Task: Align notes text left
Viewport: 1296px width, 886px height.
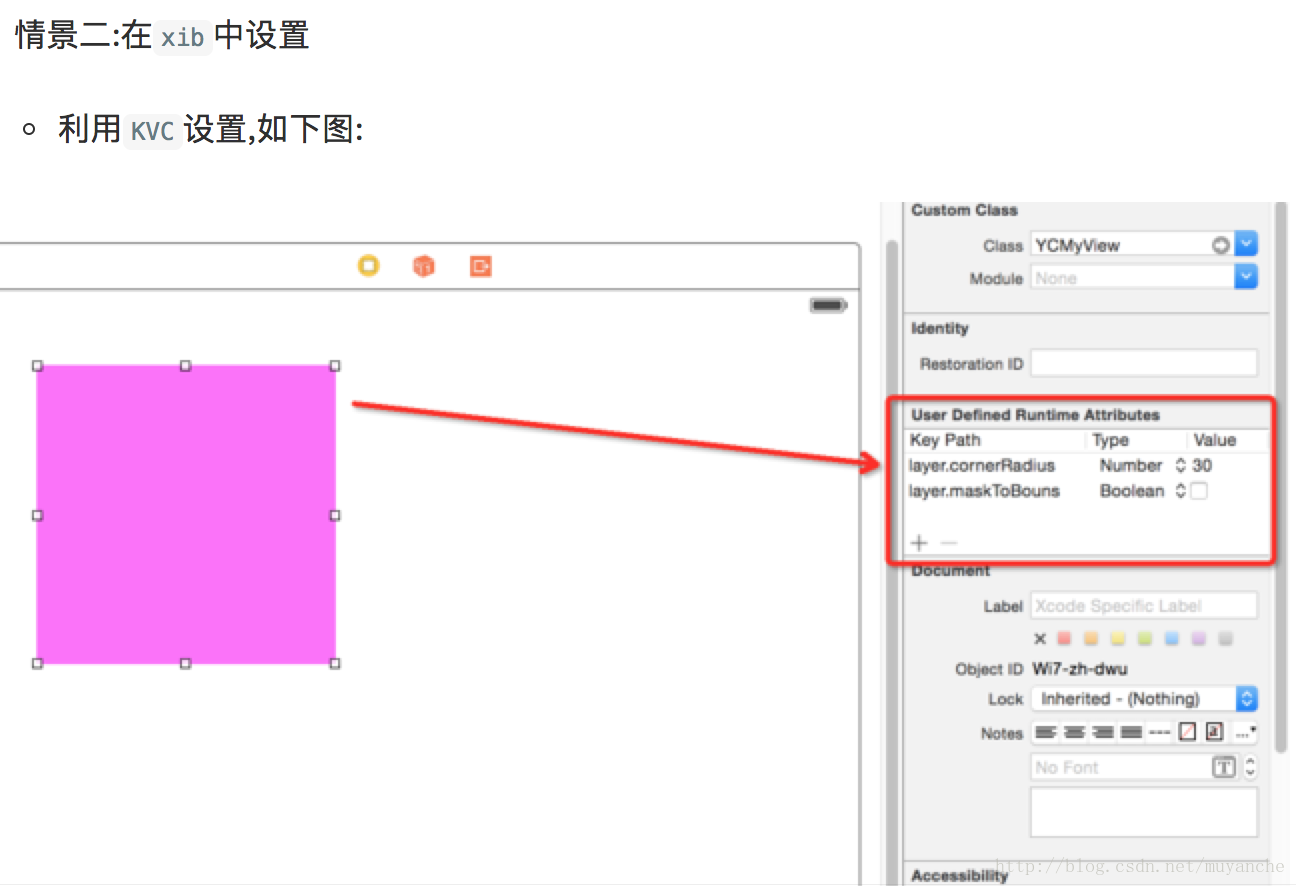Action: [1045, 733]
